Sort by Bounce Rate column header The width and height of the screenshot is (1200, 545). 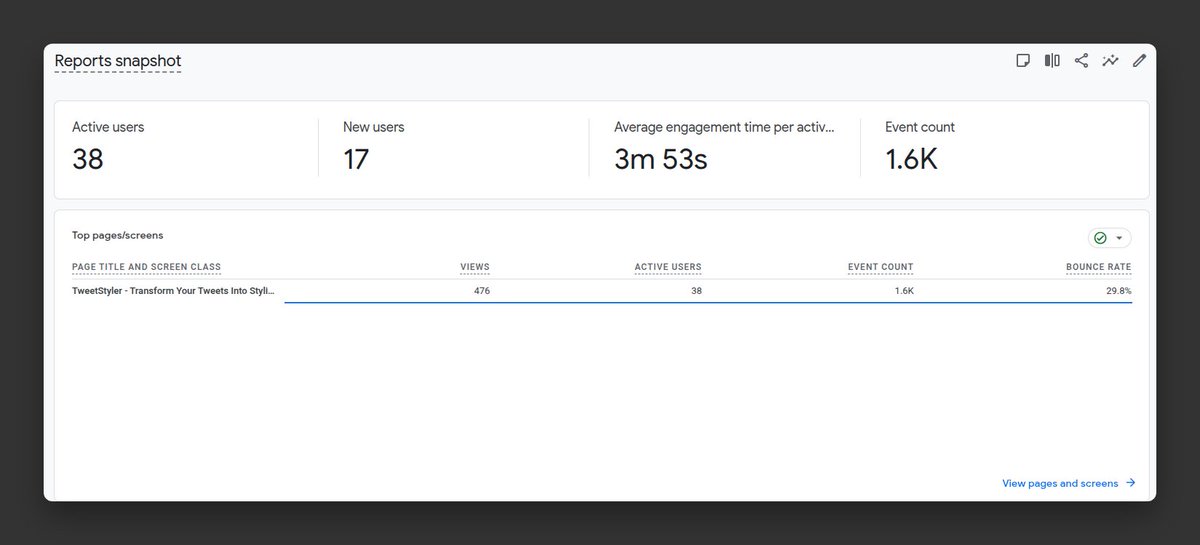tap(1099, 267)
